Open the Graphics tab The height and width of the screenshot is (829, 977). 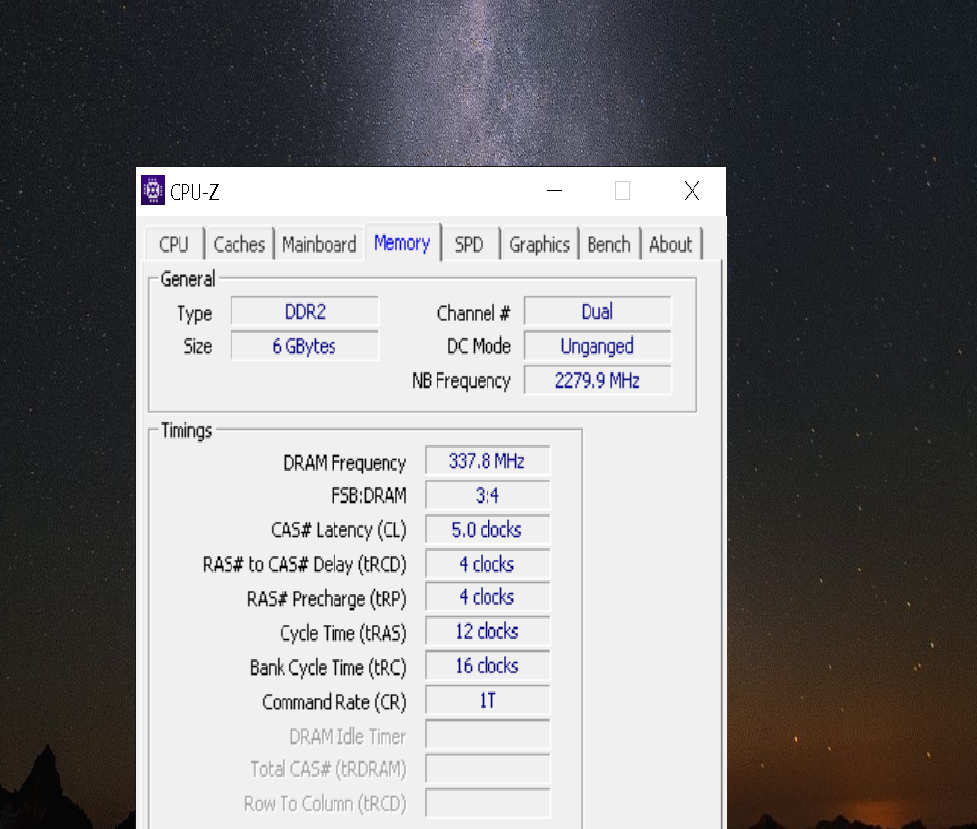tap(540, 244)
